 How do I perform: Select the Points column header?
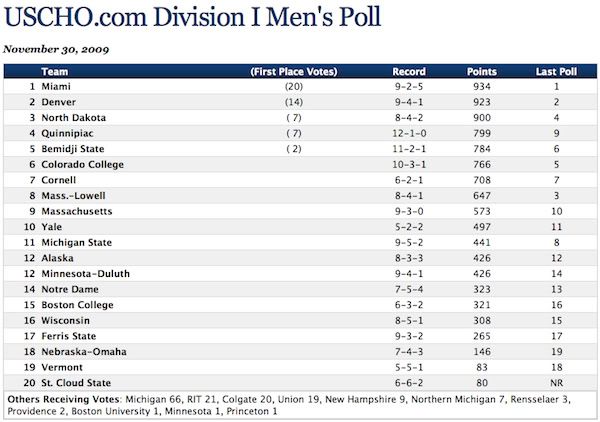pyautogui.click(x=482, y=72)
